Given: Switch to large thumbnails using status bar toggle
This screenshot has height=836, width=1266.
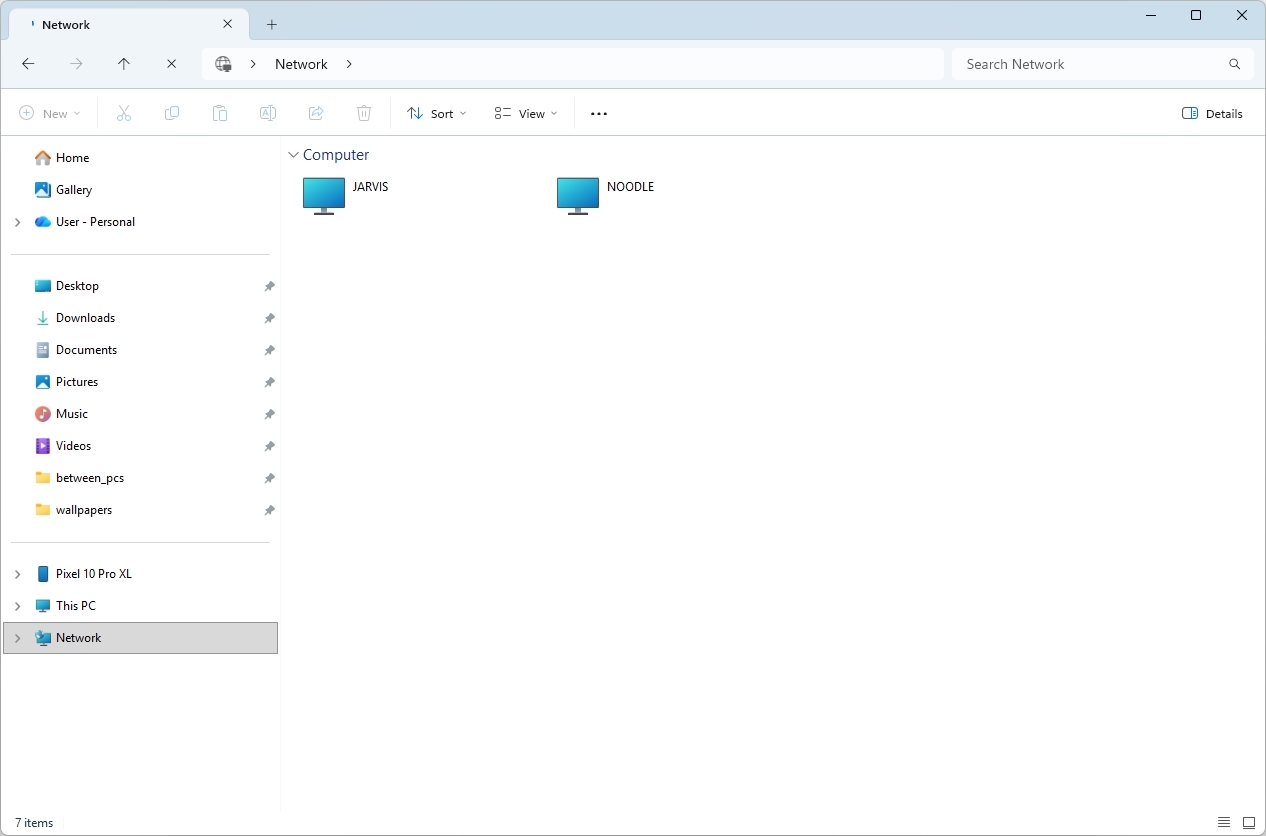Looking at the screenshot, I should [x=1247, y=822].
